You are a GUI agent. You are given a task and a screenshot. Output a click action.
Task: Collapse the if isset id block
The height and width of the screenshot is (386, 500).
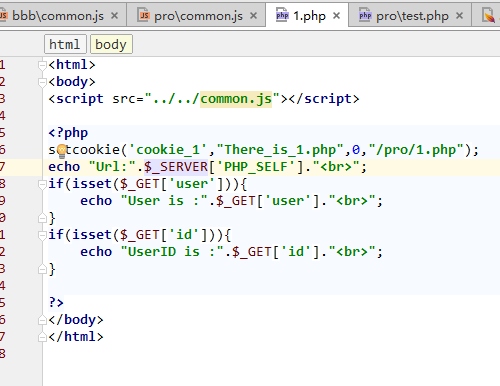tap(42, 235)
